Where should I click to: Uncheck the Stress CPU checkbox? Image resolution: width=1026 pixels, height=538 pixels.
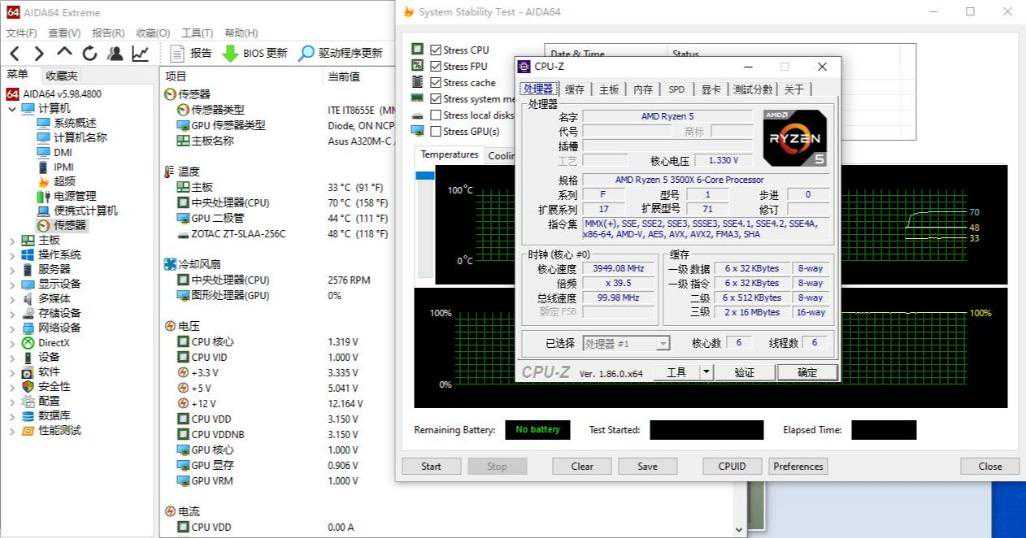436,50
